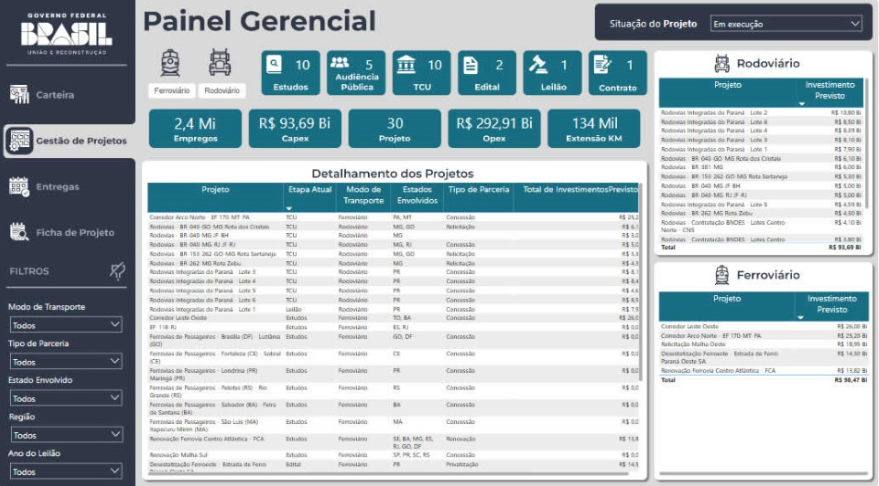This screenshot has height=486, width=879.
Task: Click the Ferroviário label button
Action: 172,90
